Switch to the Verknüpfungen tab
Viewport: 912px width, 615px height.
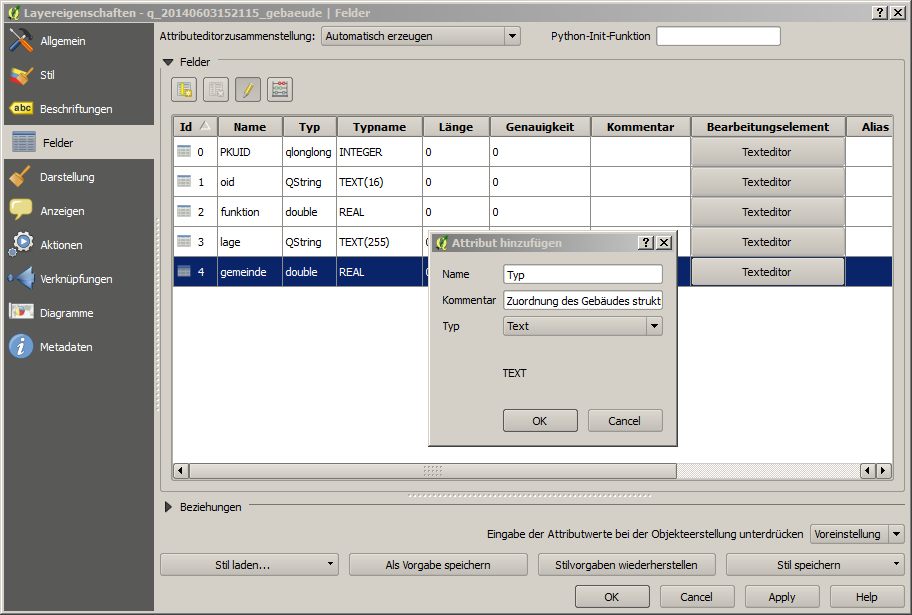(76, 279)
